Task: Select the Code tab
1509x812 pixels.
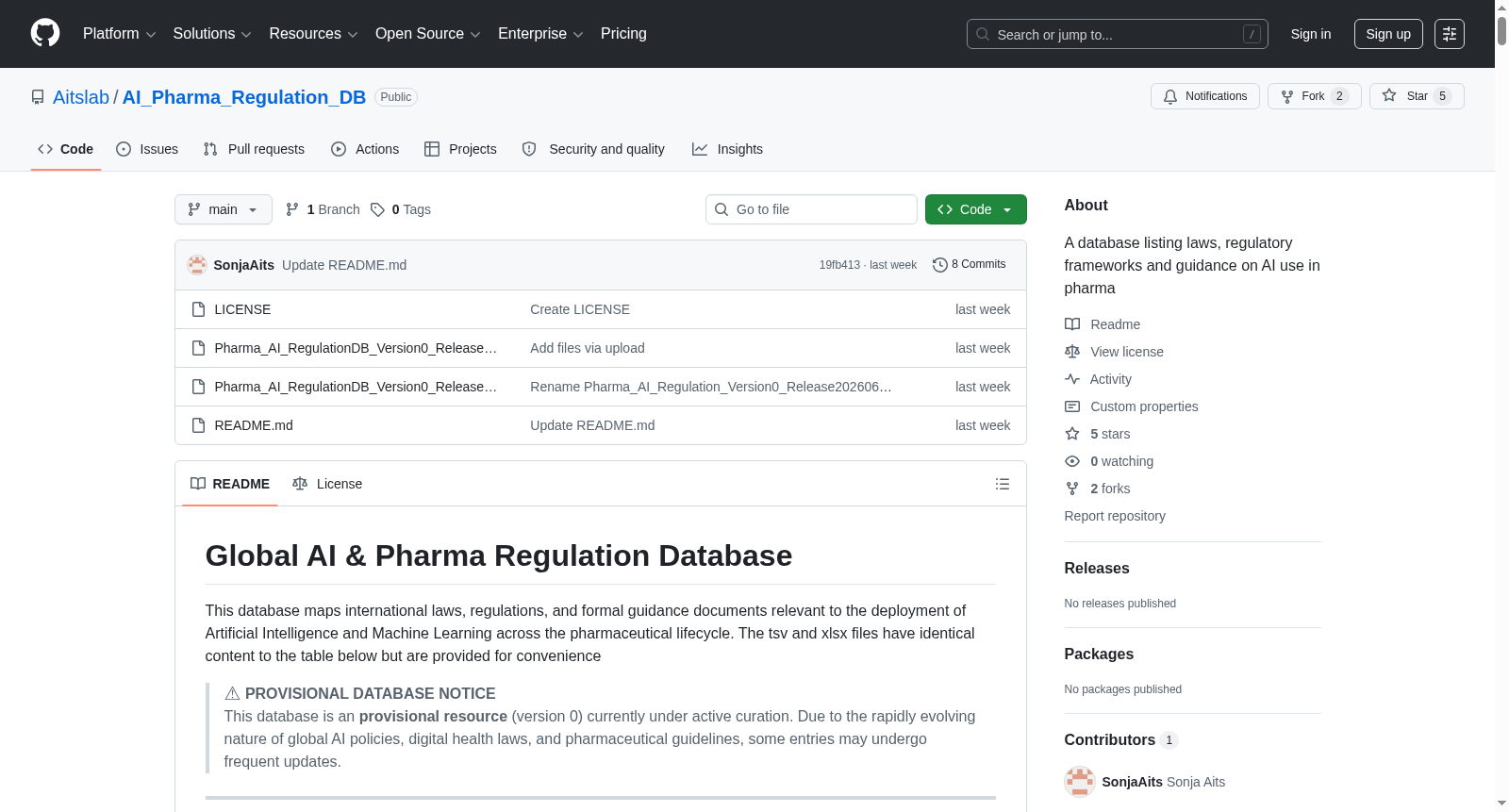Action: (x=66, y=149)
